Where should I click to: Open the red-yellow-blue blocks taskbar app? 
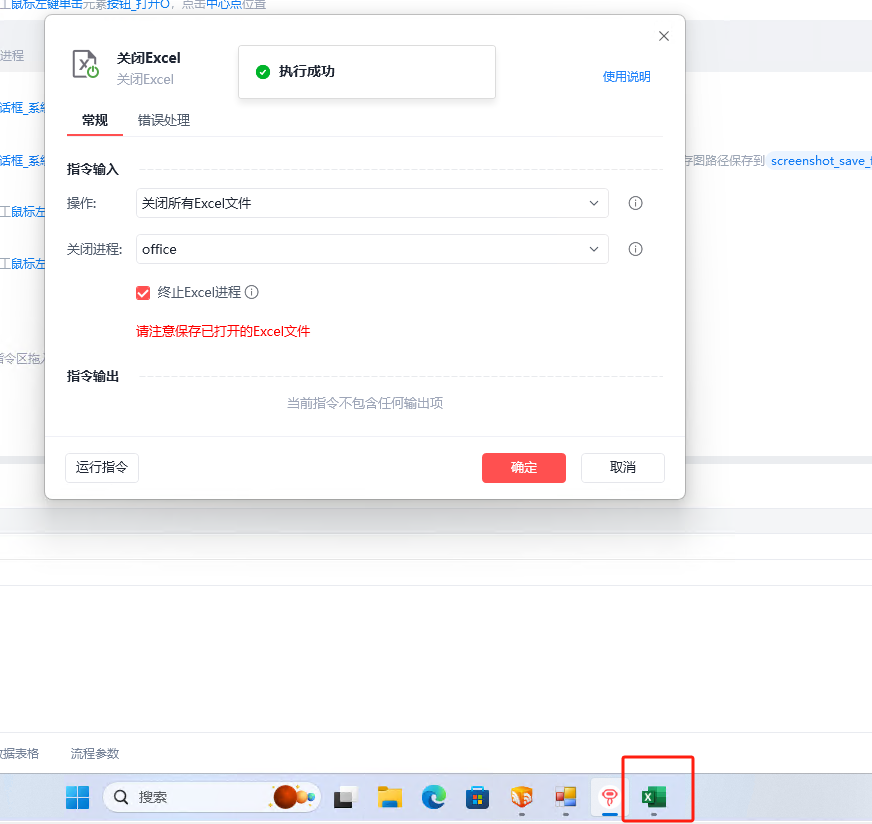[566, 797]
